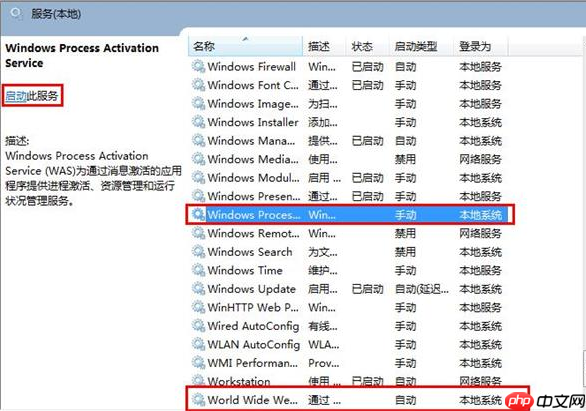This screenshot has width=586, height=411.
Task: Sort by the 描述 column header
Action: [x=324, y=46]
